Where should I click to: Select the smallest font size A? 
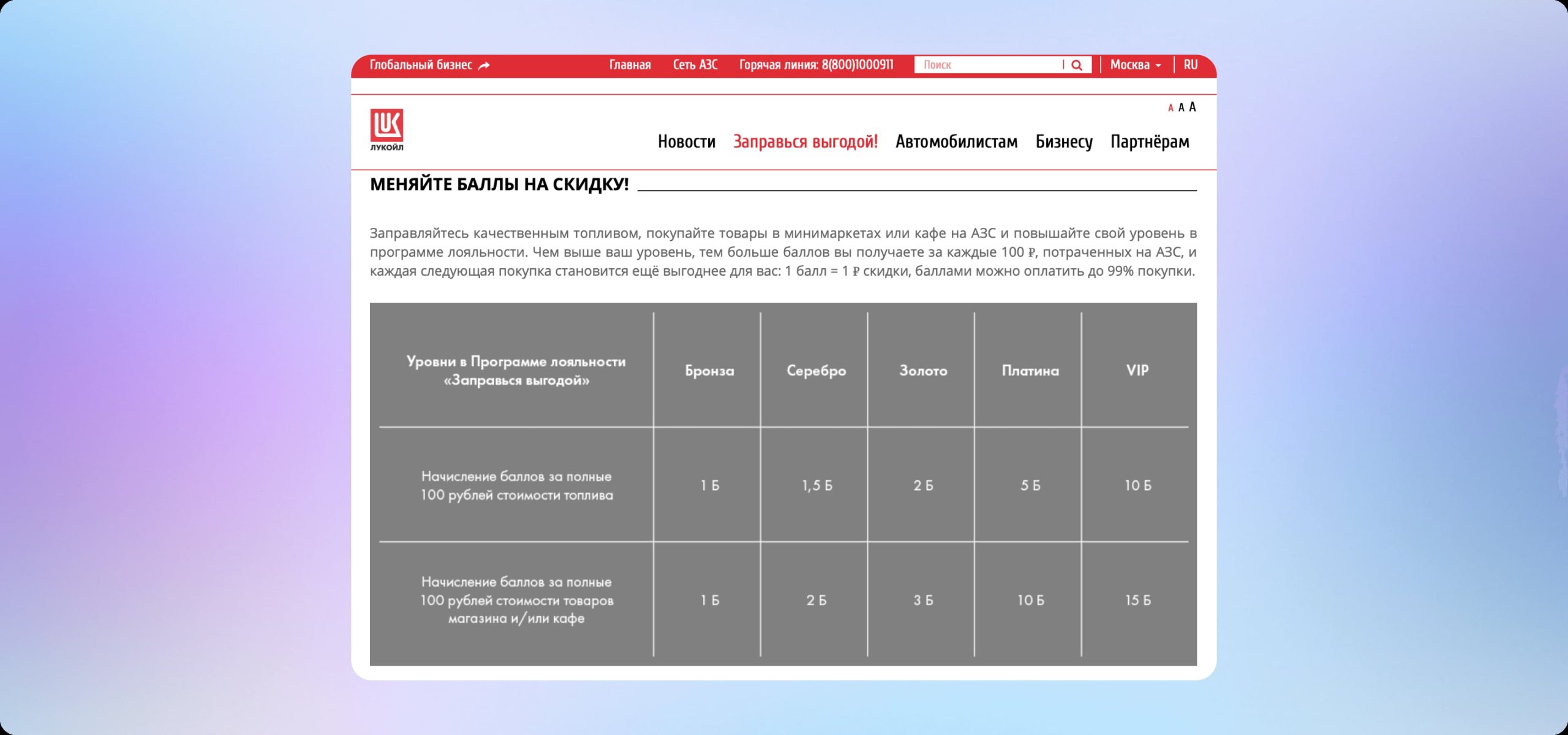point(1170,108)
